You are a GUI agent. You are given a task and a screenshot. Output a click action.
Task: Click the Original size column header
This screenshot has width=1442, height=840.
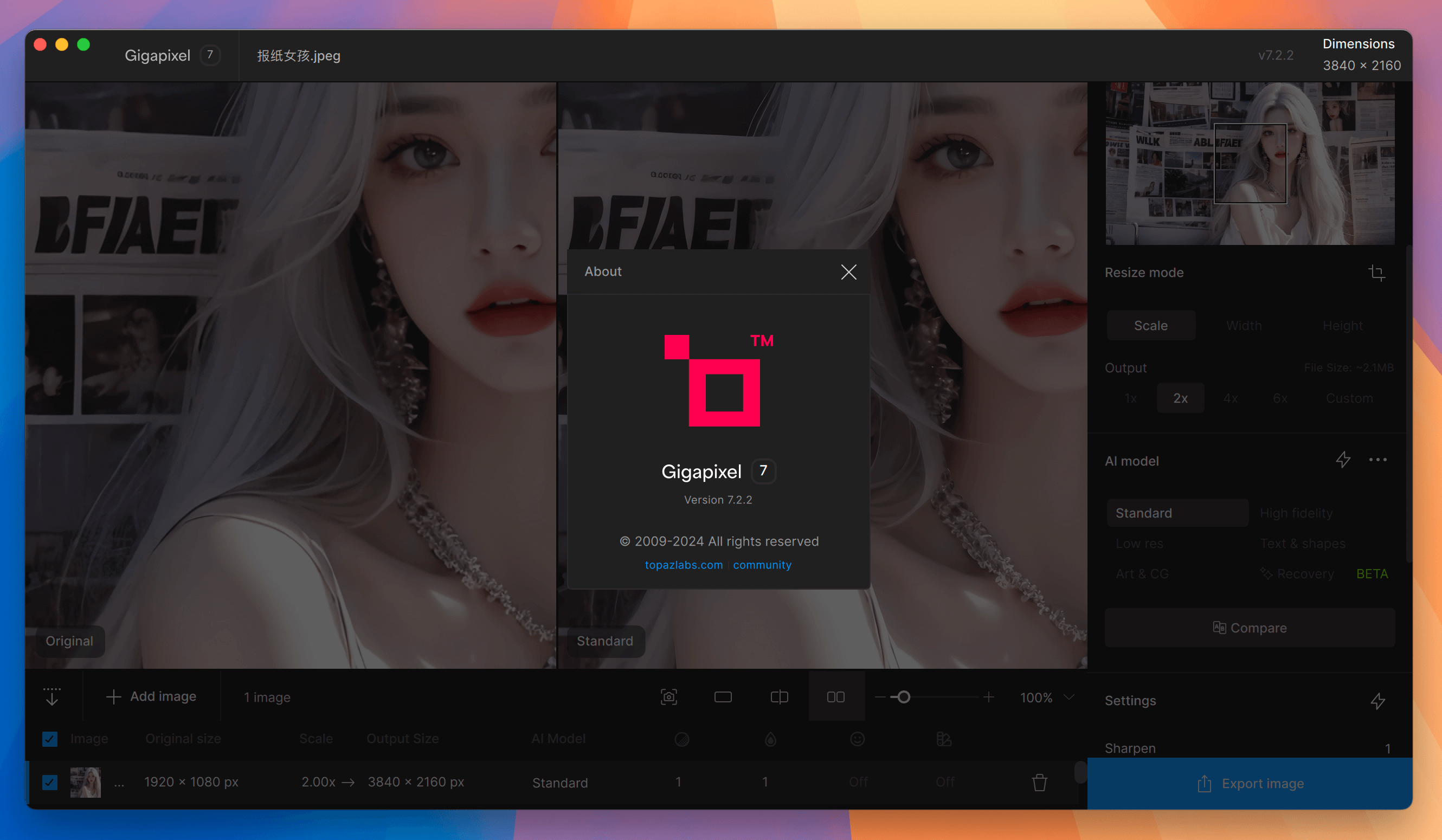[x=183, y=739]
